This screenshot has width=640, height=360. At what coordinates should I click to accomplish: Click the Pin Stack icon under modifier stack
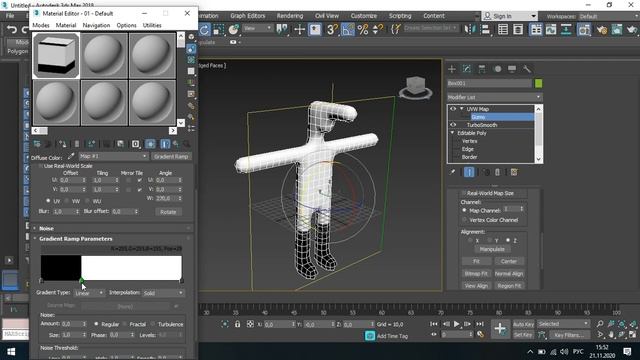tap(452, 172)
